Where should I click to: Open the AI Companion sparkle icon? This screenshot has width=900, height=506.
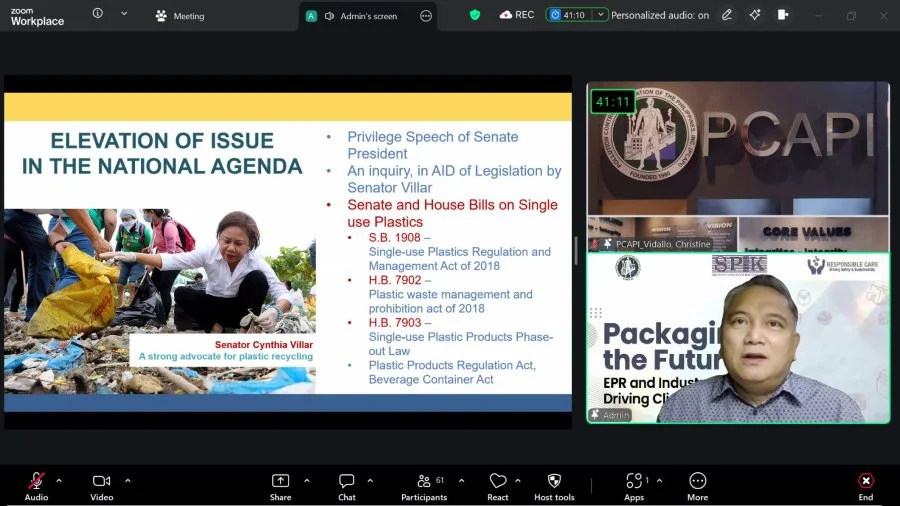(x=755, y=15)
